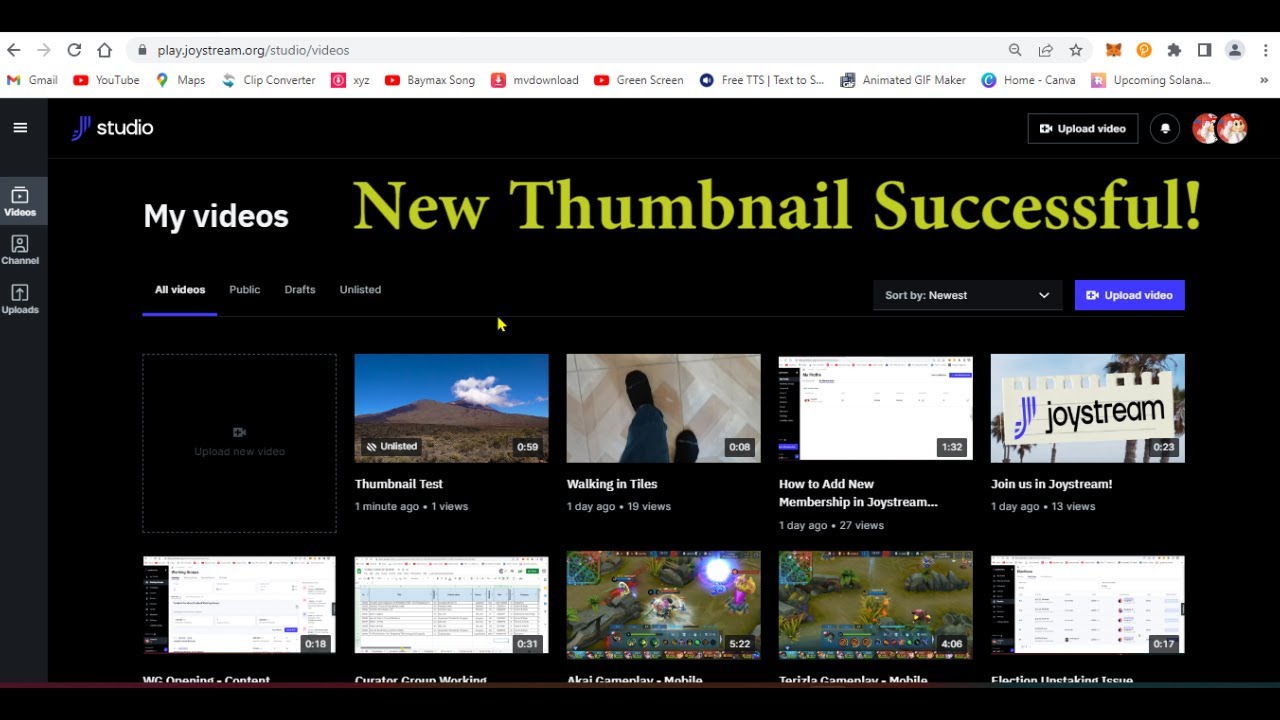Screen dimensions: 1280x720
Task: Click the Upload new video placeholder
Action: [x=239, y=442]
